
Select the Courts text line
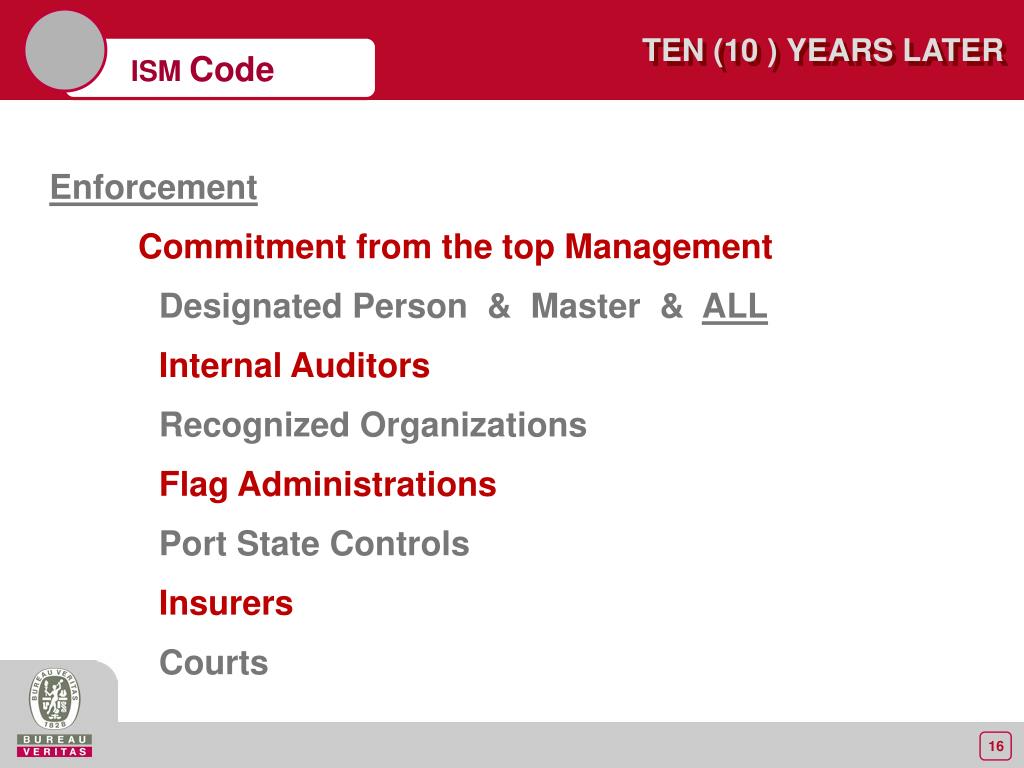coord(214,662)
